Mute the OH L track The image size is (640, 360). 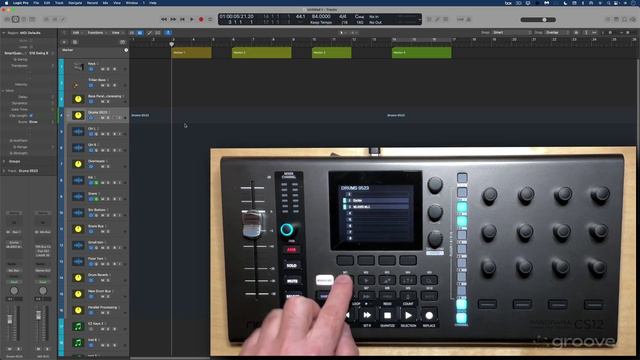pos(103,134)
